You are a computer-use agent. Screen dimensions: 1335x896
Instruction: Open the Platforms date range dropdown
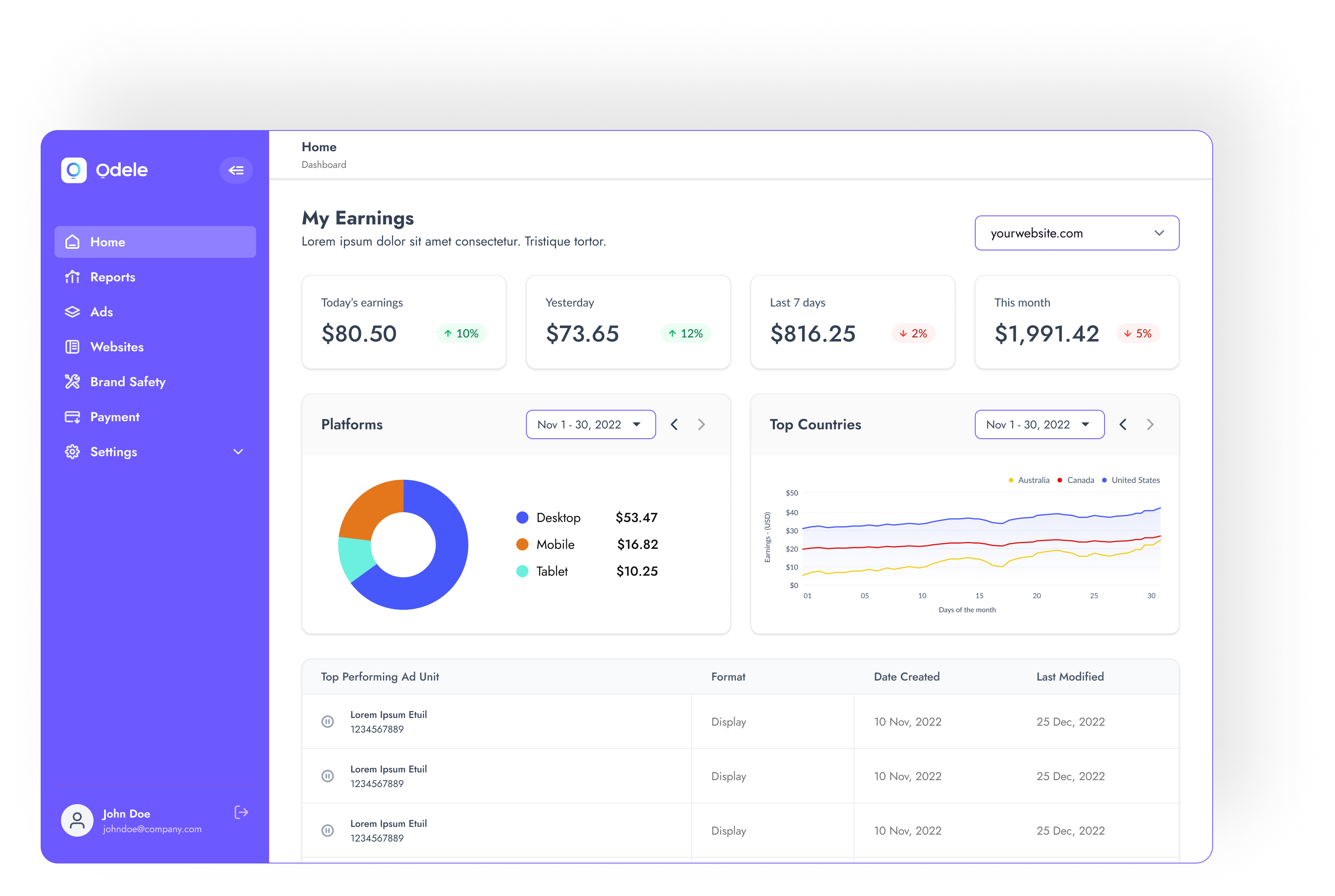[590, 424]
